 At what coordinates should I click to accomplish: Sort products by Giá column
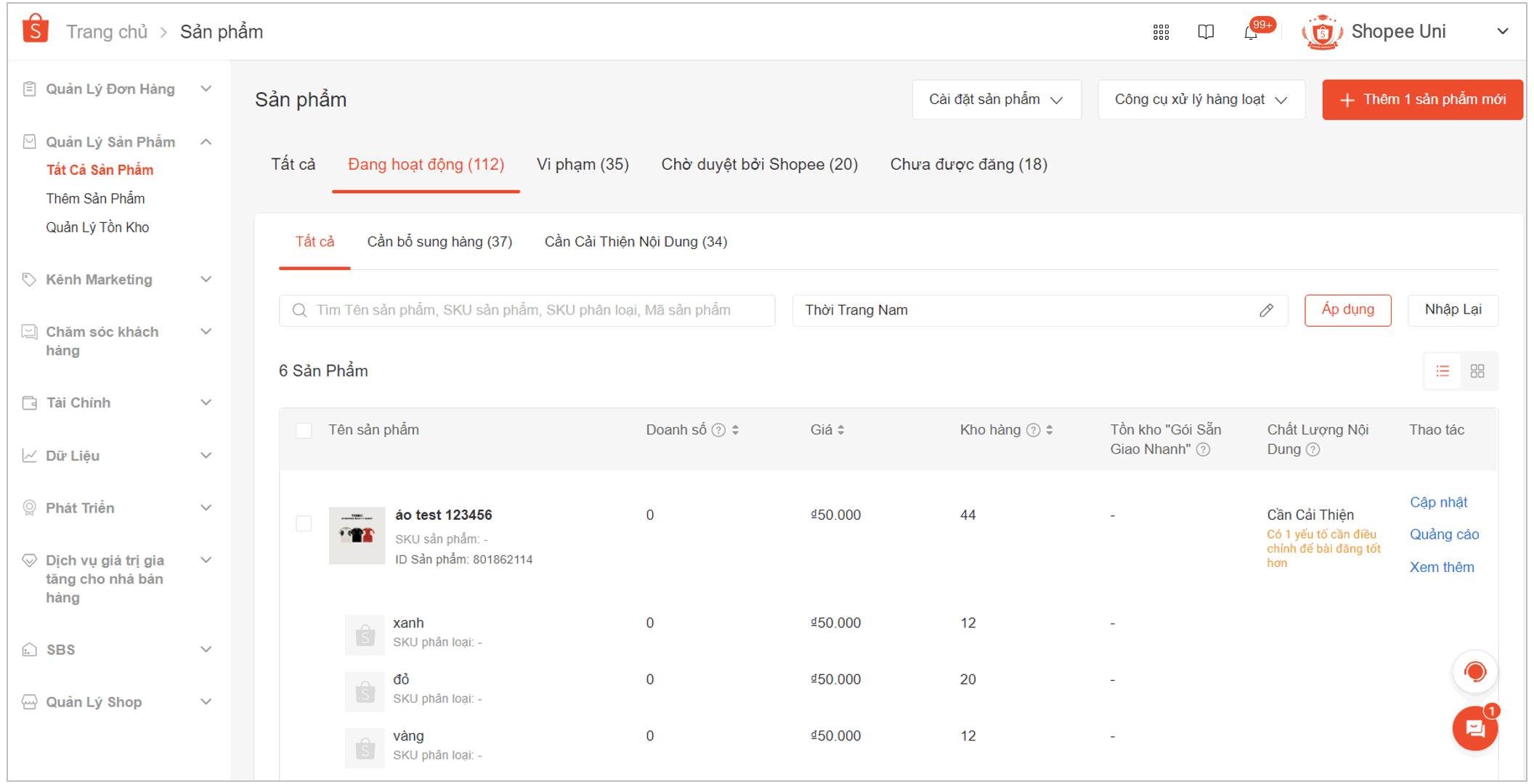pyautogui.click(x=840, y=430)
